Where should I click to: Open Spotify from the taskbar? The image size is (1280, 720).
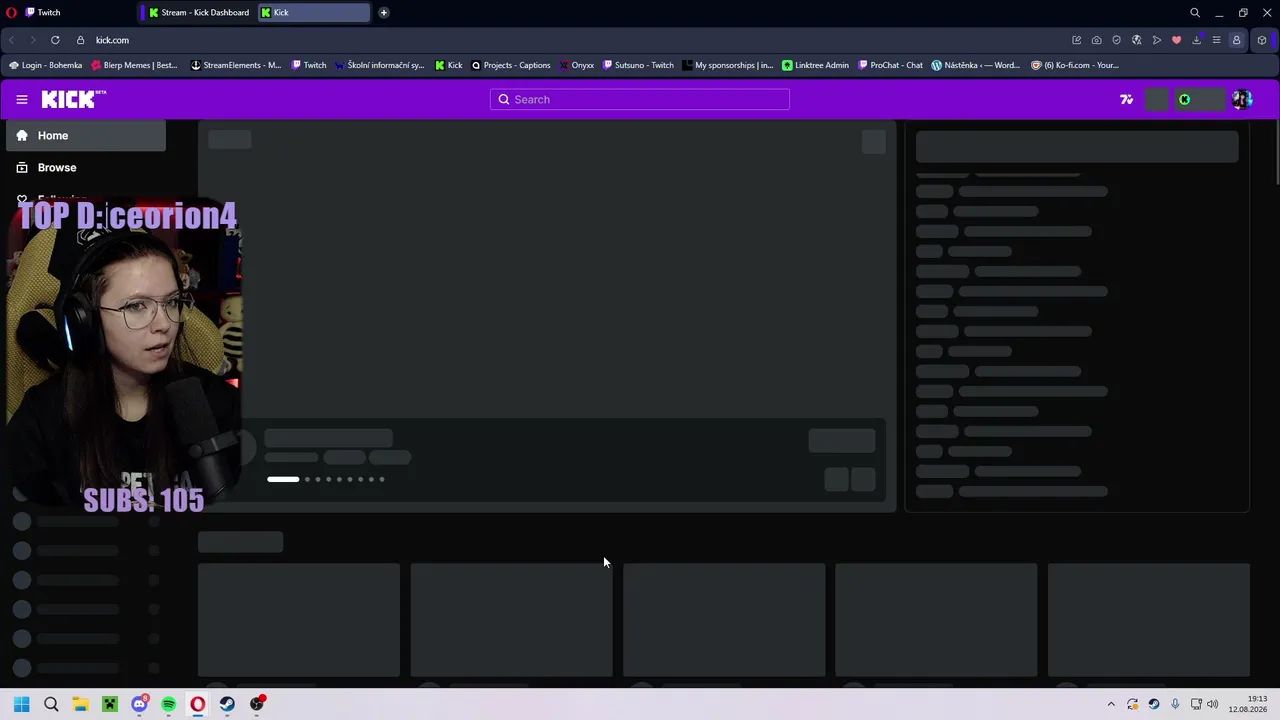click(x=169, y=704)
